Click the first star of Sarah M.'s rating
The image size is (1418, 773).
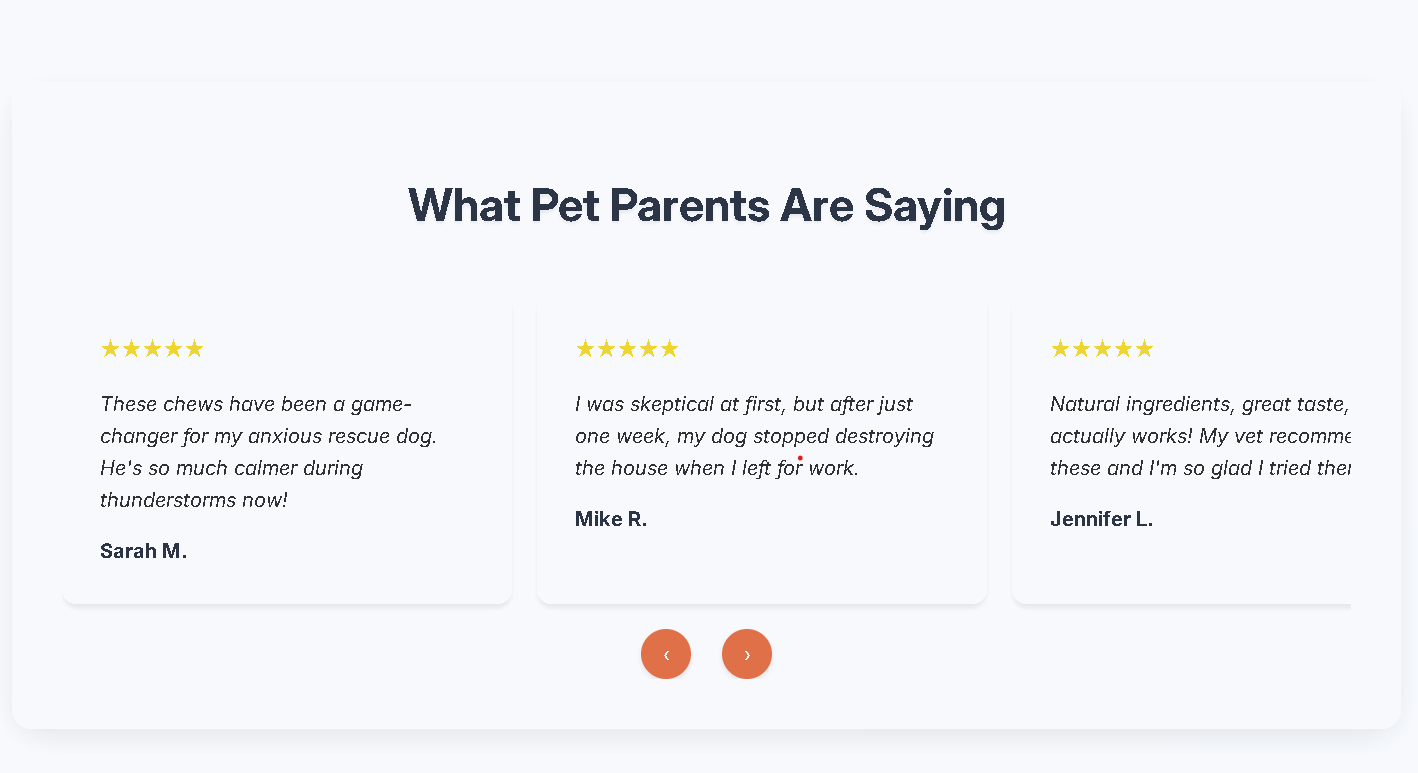pyautogui.click(x=110, y=349)
